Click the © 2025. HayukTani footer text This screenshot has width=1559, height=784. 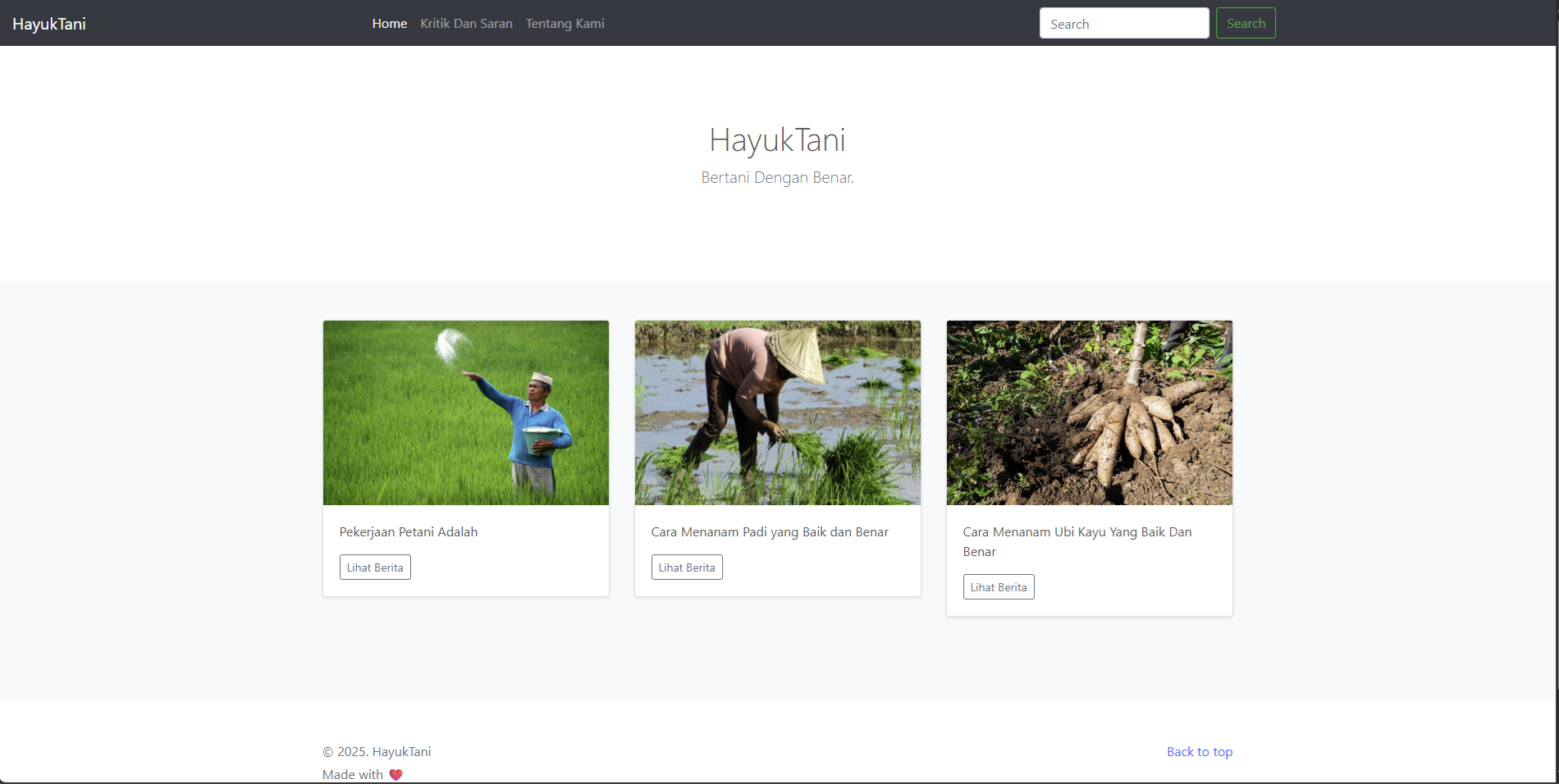377,752
